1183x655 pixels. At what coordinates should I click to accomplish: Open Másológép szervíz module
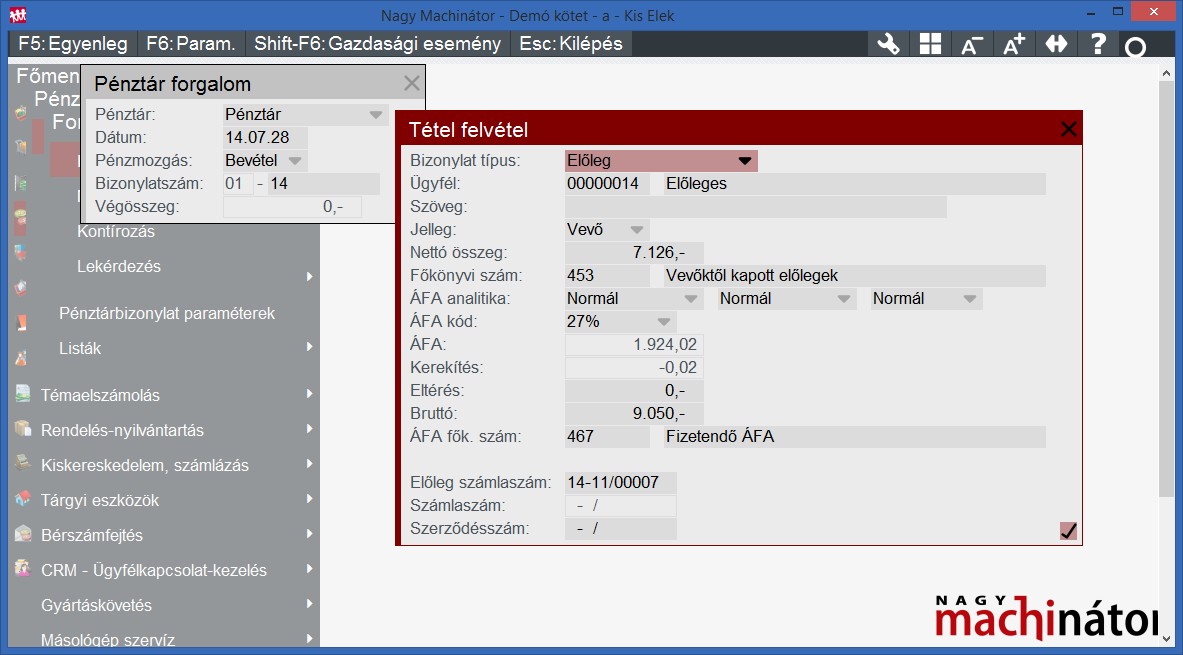[108, 640]
